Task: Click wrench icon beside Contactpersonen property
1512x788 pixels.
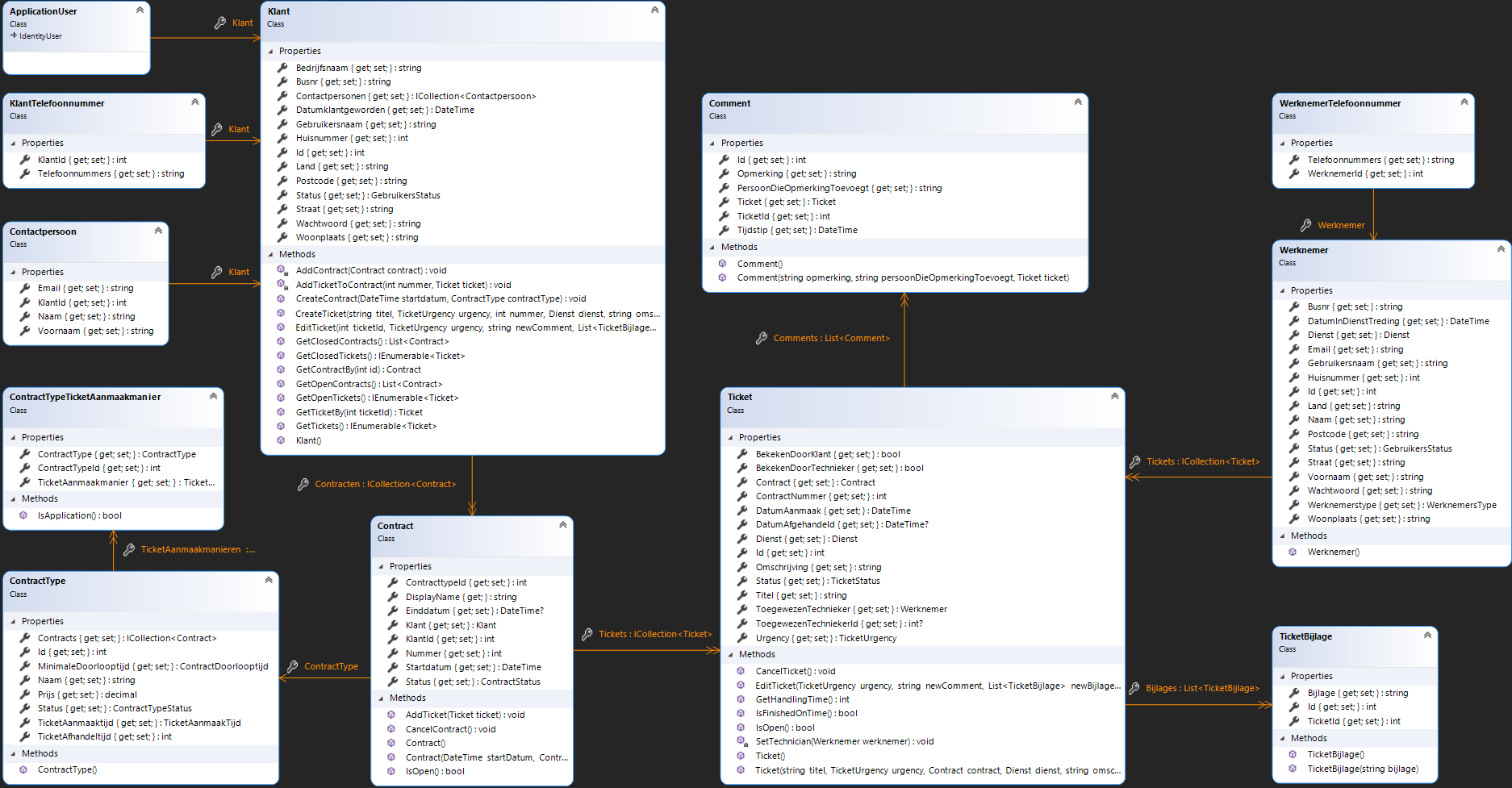Action: point(282,96)
